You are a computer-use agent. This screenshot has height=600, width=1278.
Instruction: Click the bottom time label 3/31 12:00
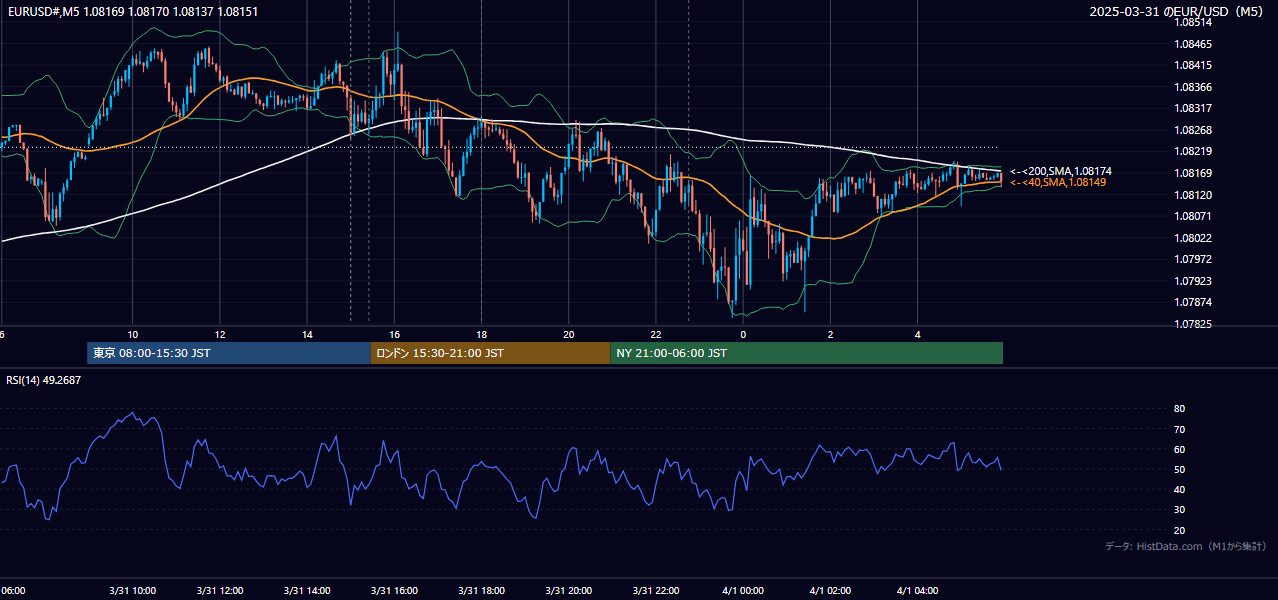pos(220,591)
